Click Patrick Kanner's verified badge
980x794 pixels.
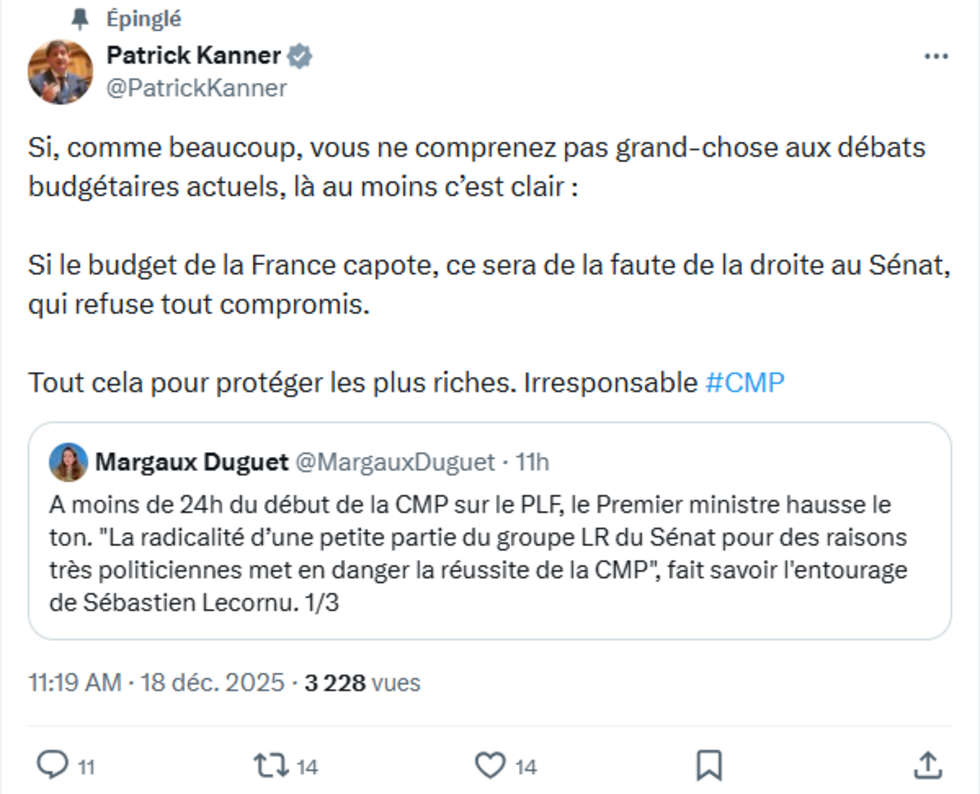299,56
